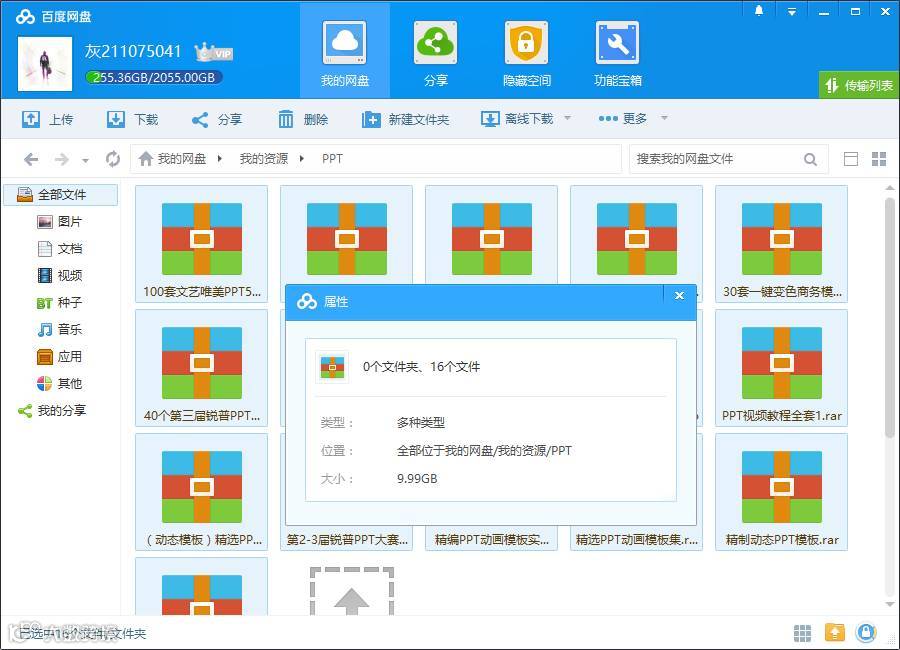This screenshot has width=900, height=650.
Task: Switch to grid thumbnail view icon
Action: [x=879, y=159]
